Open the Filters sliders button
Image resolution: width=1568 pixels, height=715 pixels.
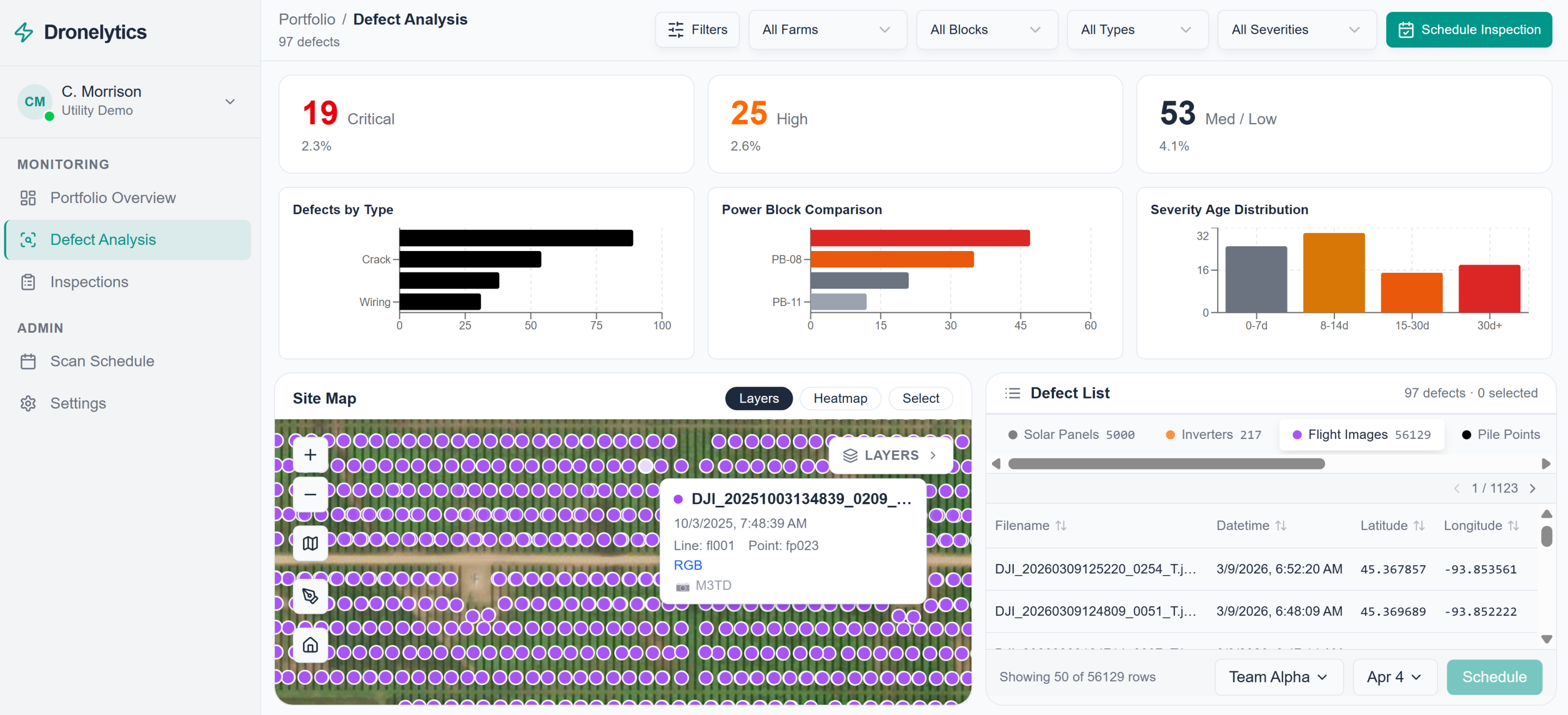[697, 29]
